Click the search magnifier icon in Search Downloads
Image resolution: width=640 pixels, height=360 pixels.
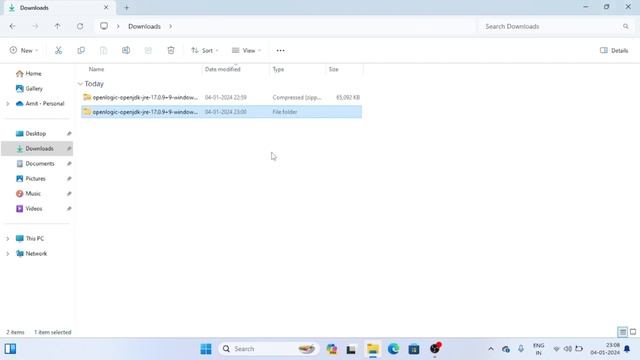click(626, 26)
